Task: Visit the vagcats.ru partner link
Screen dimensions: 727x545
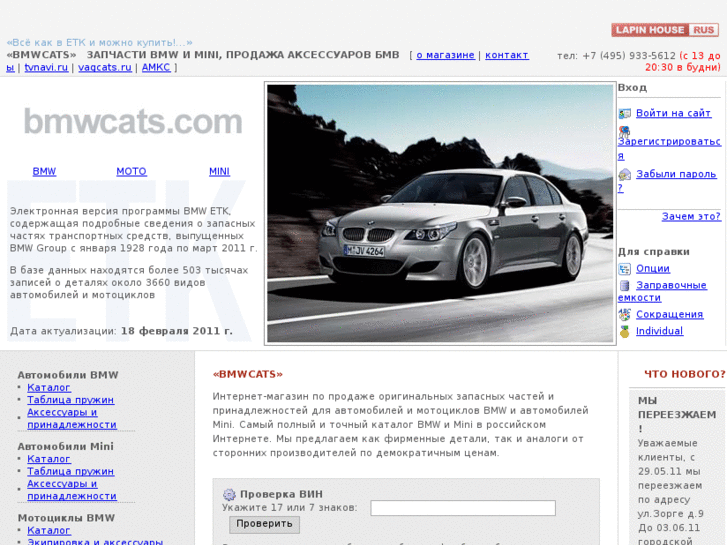Action: pos(105,68)
